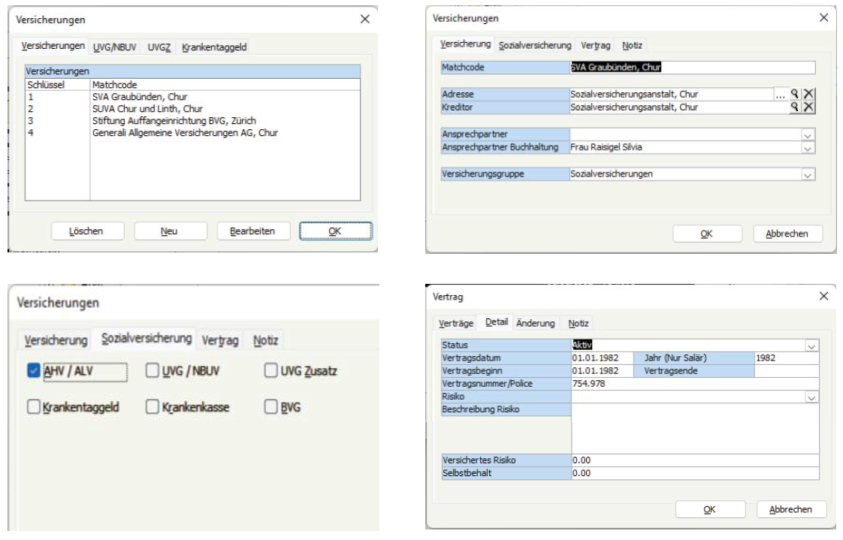The width and height of the screenshot is (843, 540).
Task: Click the Schlüssel column header
Action: click(58, 84)
